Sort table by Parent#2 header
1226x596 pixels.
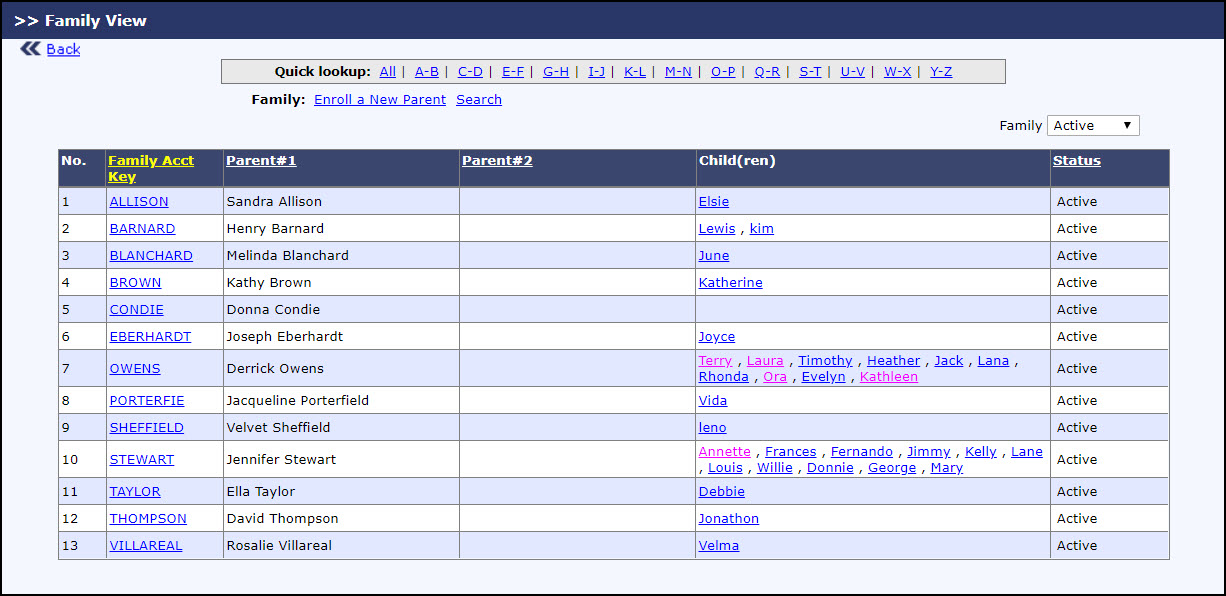[x=497, y=161]
